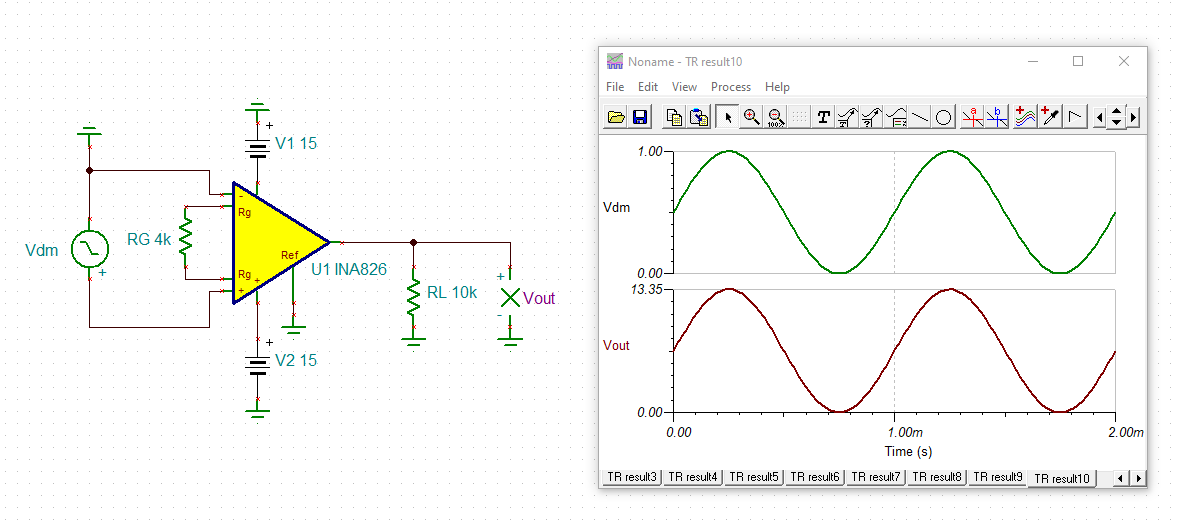Enable cursor a
The image size is (1182, 530).
(x=972, y=117)
